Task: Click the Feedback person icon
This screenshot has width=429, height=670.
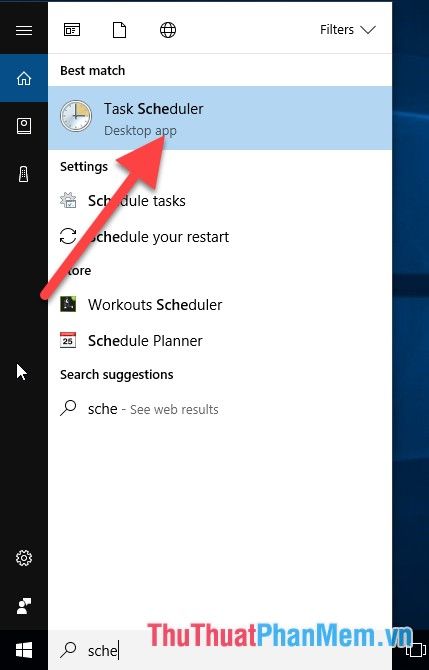Action: coord(24,606)
